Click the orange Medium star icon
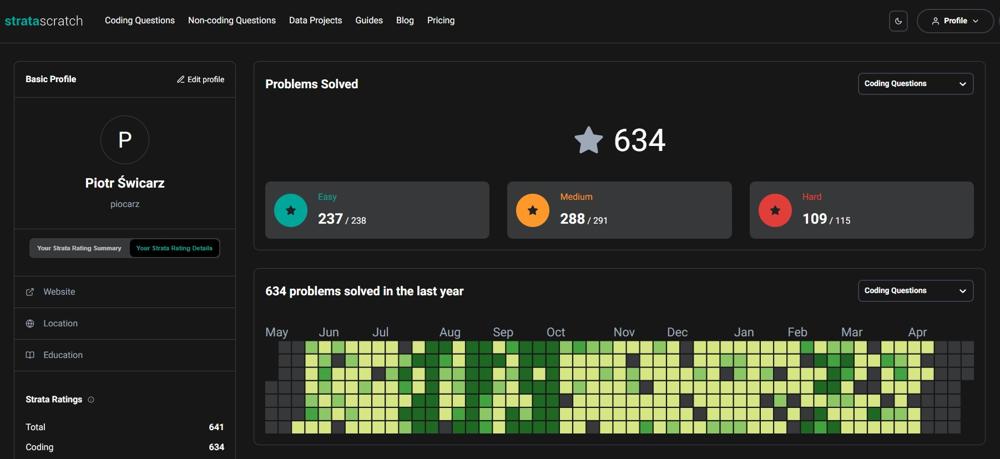 pyautogui.click(x=532, y=210)
